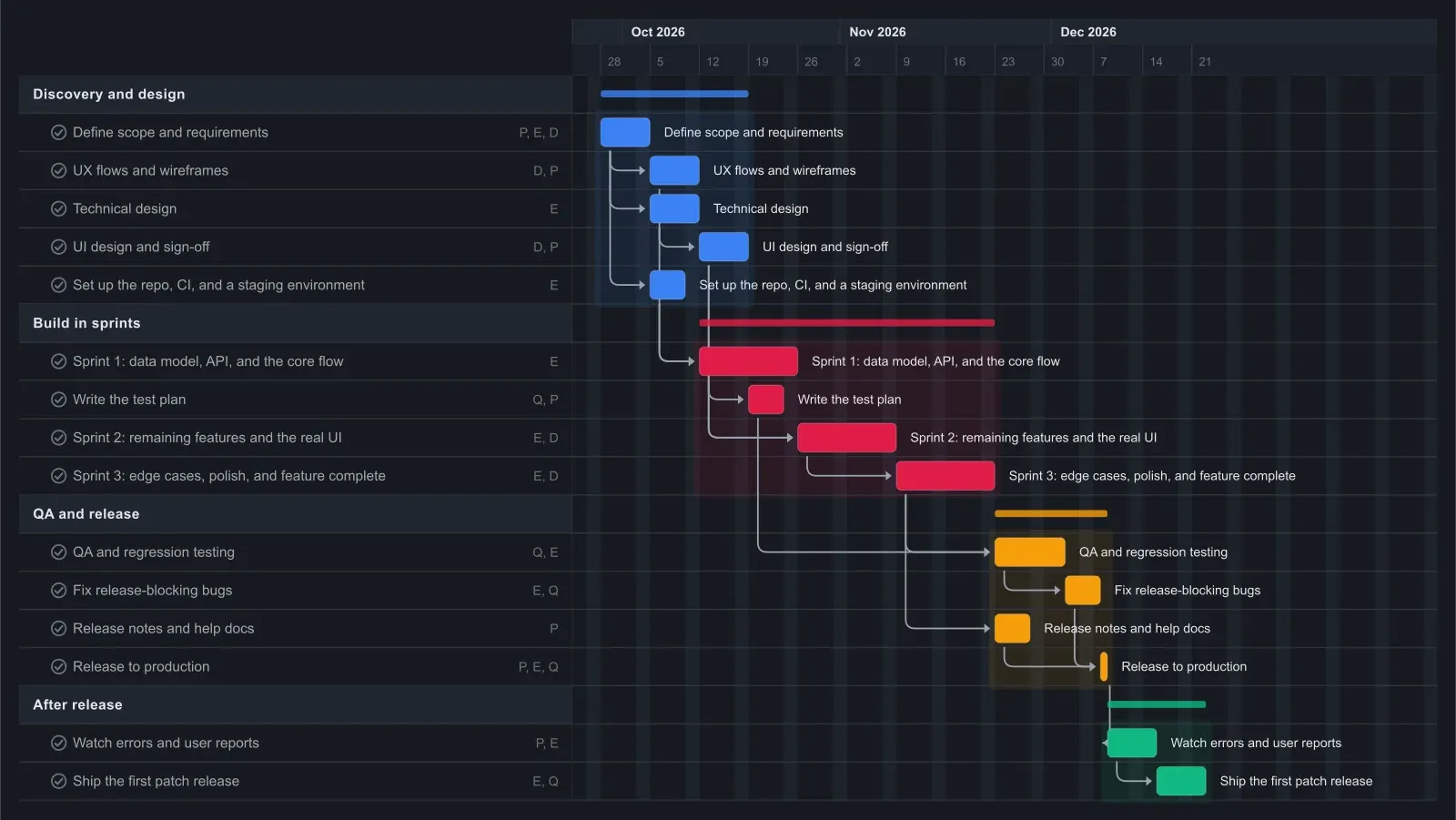Image resolution: width=1456 pixels, height=820 pixels.
Task: Click check icon beside Write the test plan
Action: 58,400
